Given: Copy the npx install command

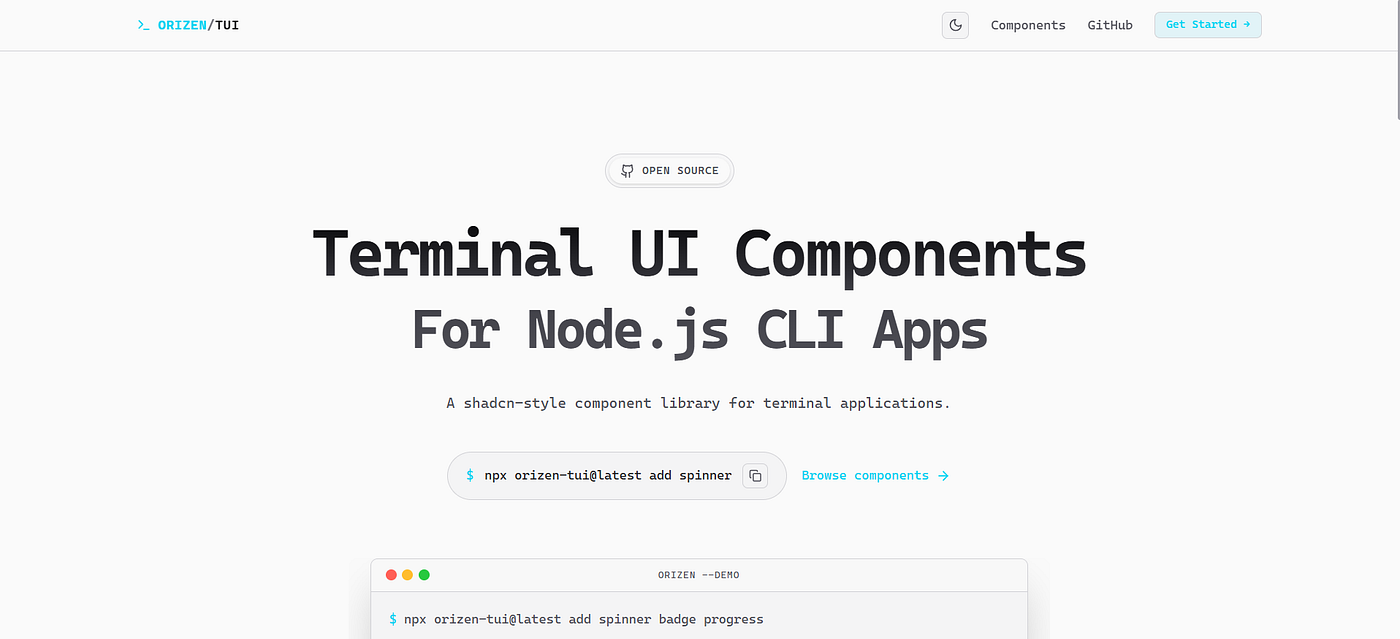Looking at the screenshot, I should 755,476.
